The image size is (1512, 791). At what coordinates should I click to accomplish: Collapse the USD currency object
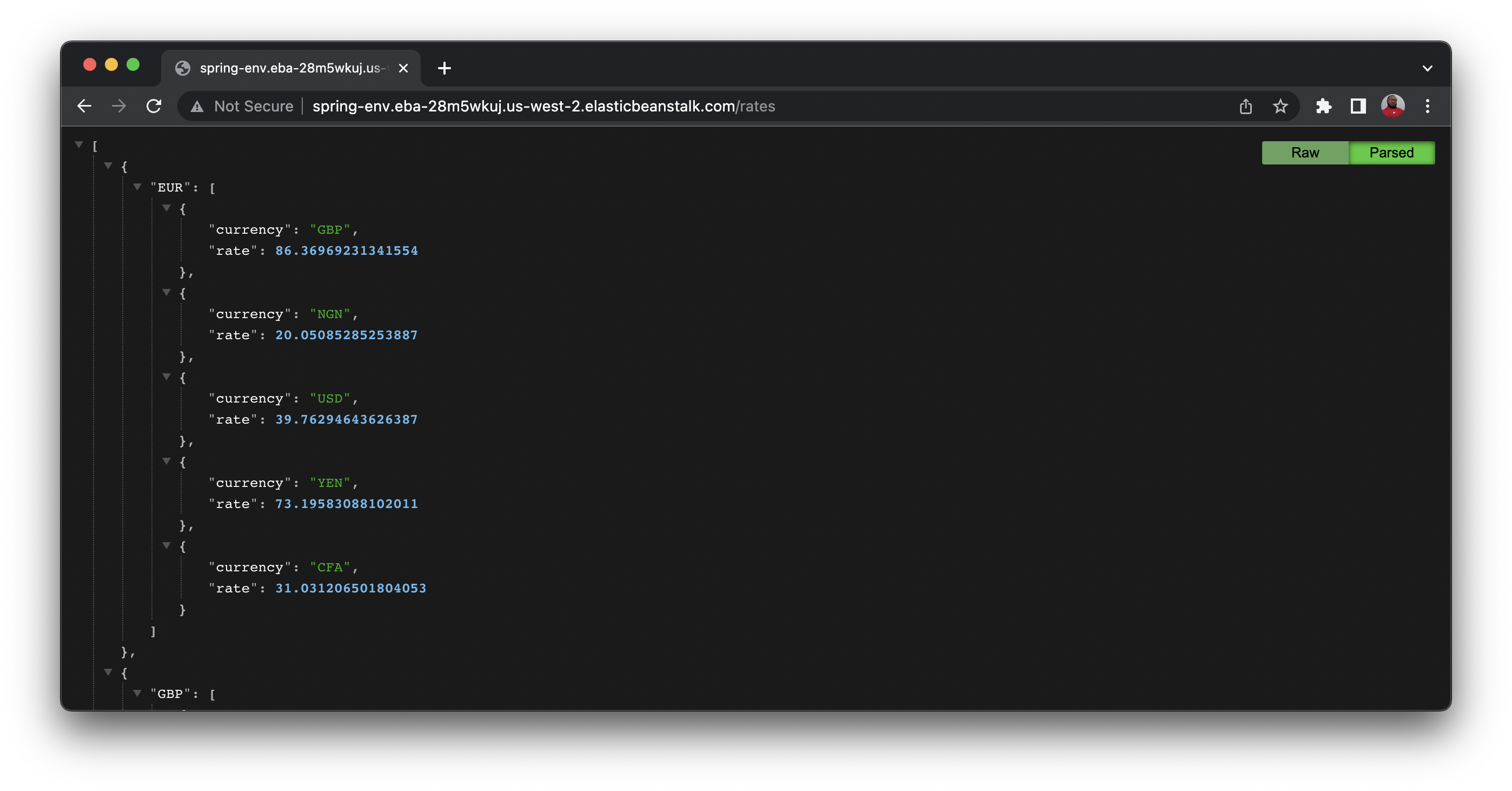click(167, 377)
